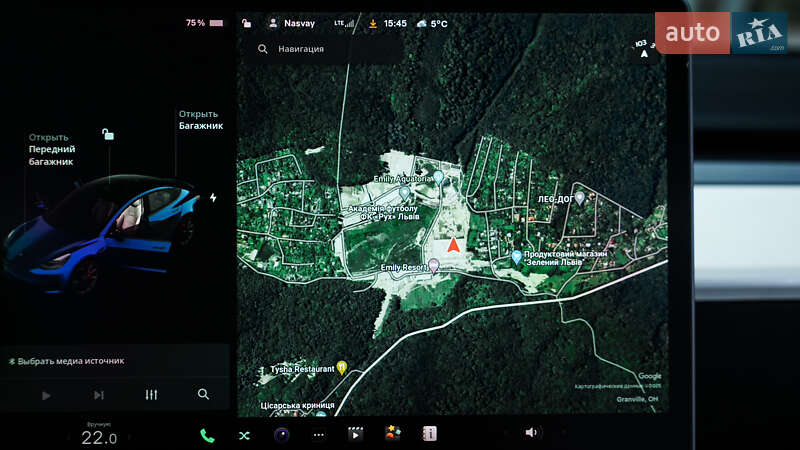Viewport: 800px width, 450px height.
Task: Tap the 22.0 cabin temperature
Action: (x=99, y=438)
